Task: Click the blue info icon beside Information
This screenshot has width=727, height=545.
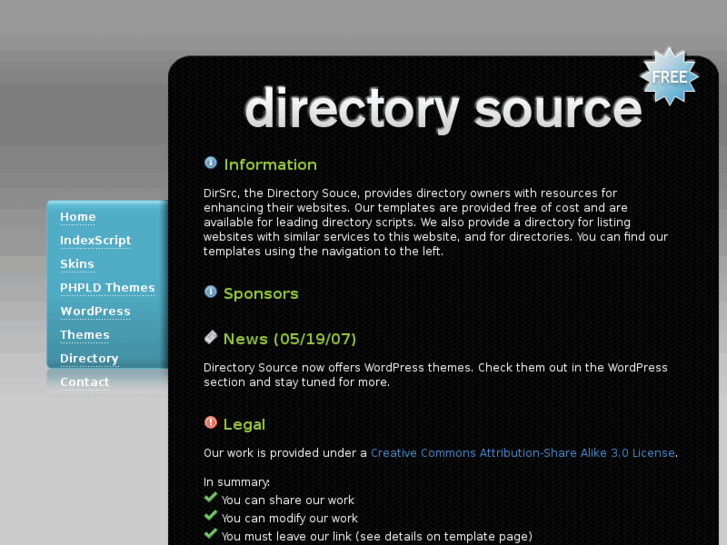Action: [x=210, y=163]
